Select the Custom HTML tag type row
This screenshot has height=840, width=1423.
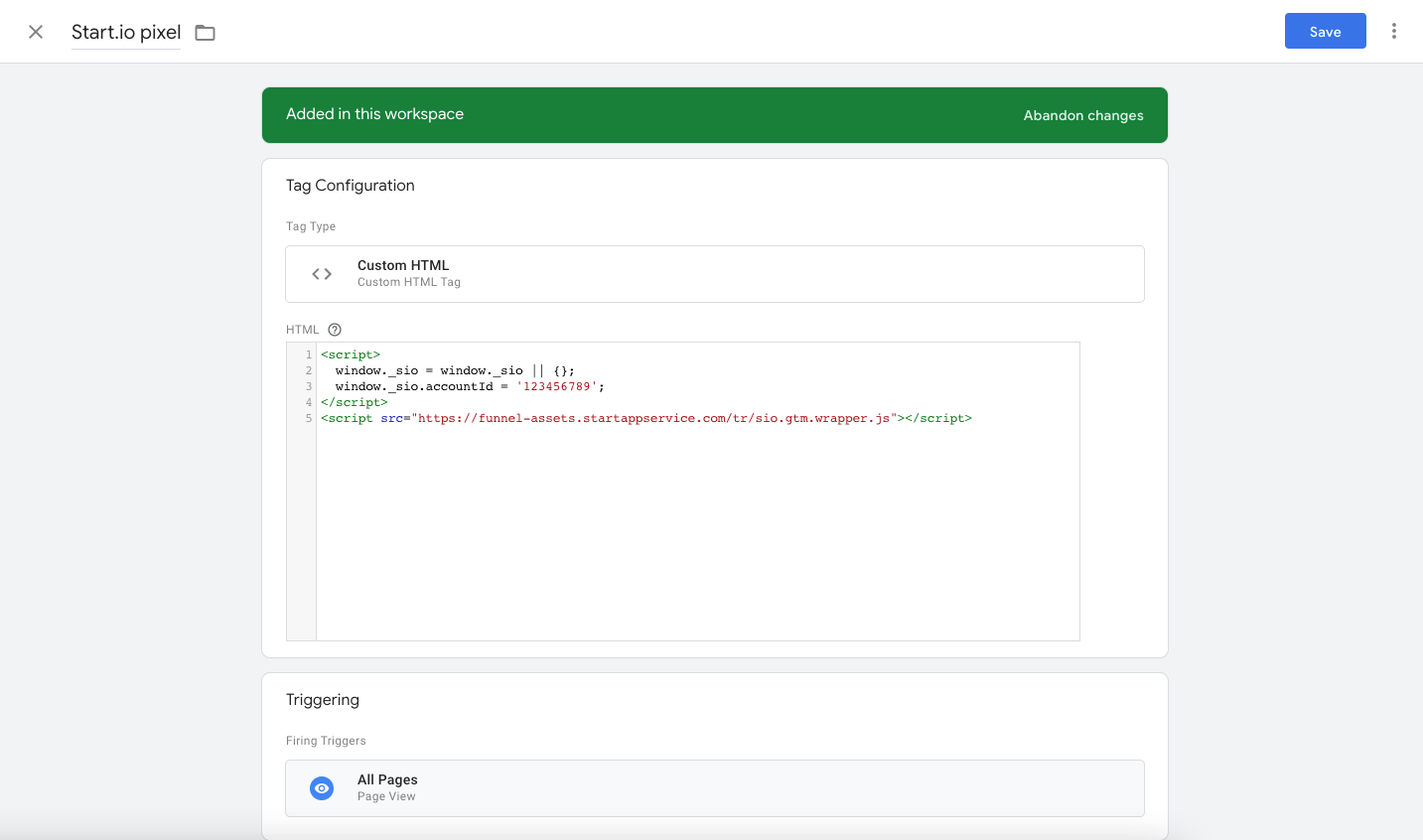tap(715, 273)
